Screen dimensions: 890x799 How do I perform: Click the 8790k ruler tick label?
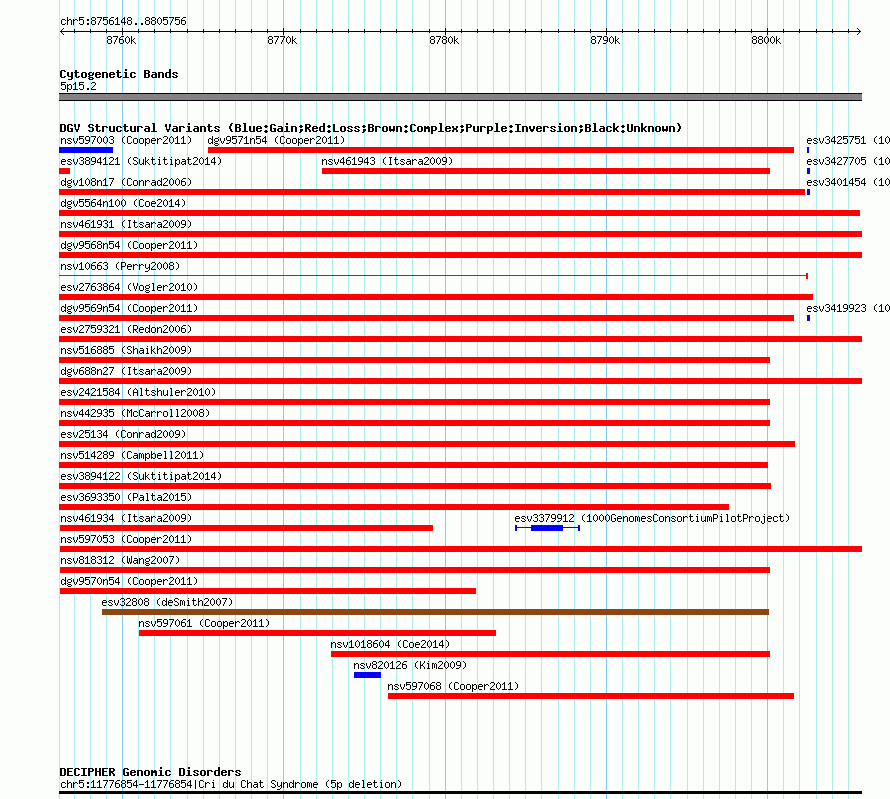[x=605, y=40]
